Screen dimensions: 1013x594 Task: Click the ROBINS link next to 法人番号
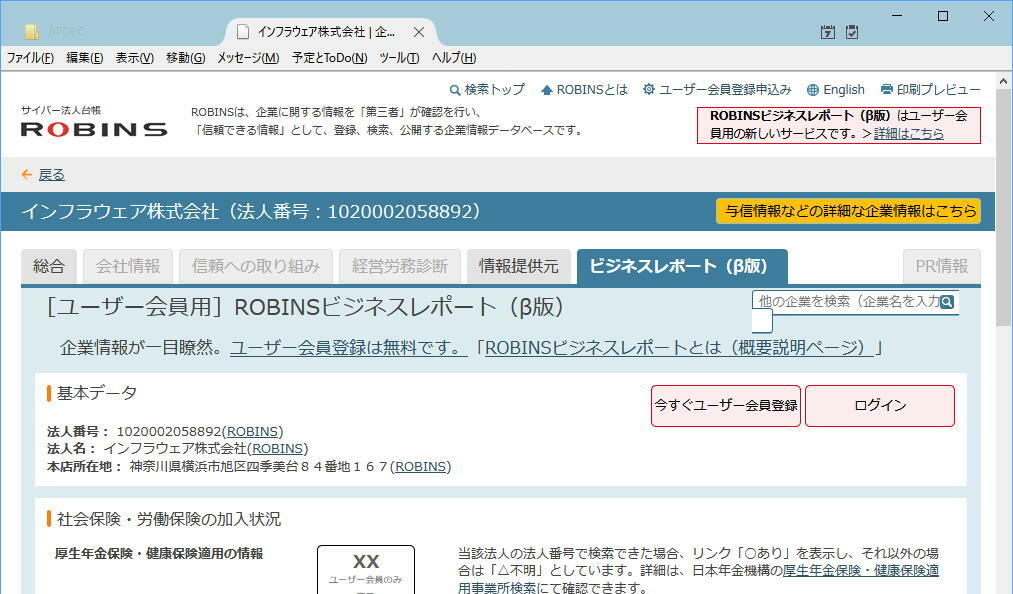[253, 432]
